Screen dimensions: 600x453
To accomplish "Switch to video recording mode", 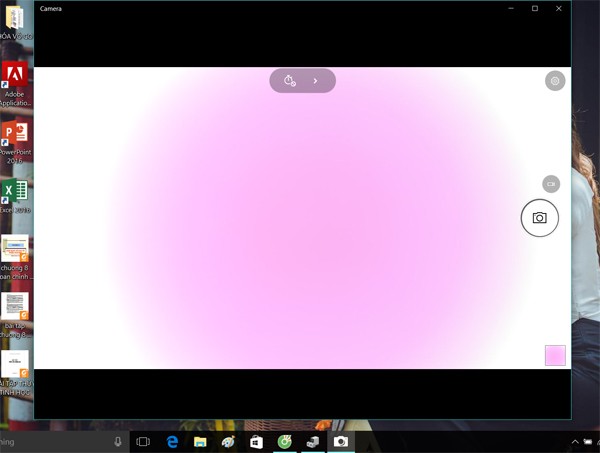I will [x=551, y=184].
